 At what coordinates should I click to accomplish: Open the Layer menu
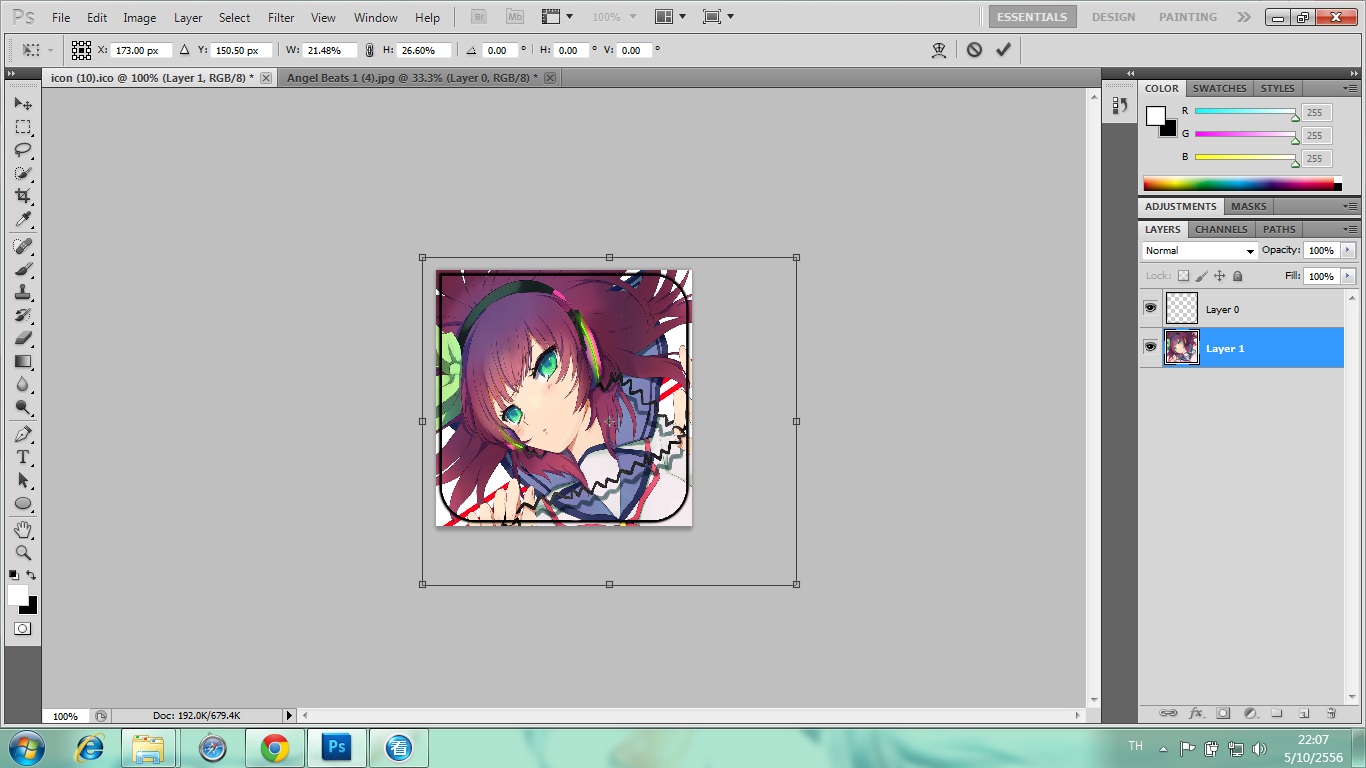pos(188,18)
